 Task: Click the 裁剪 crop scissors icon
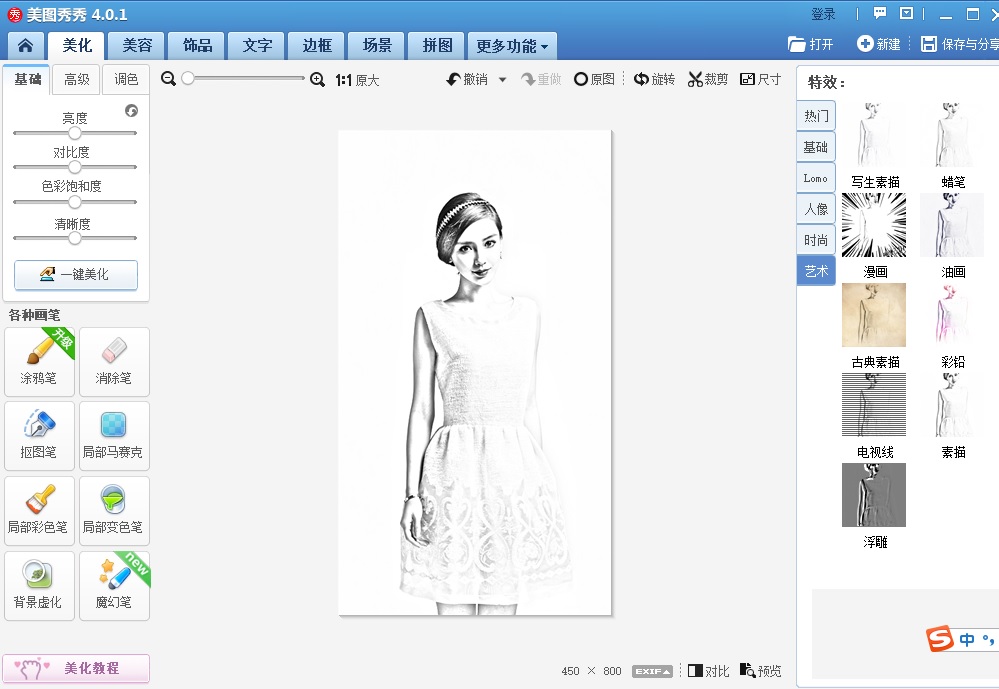pyautogui.click(x=696, y=80)
